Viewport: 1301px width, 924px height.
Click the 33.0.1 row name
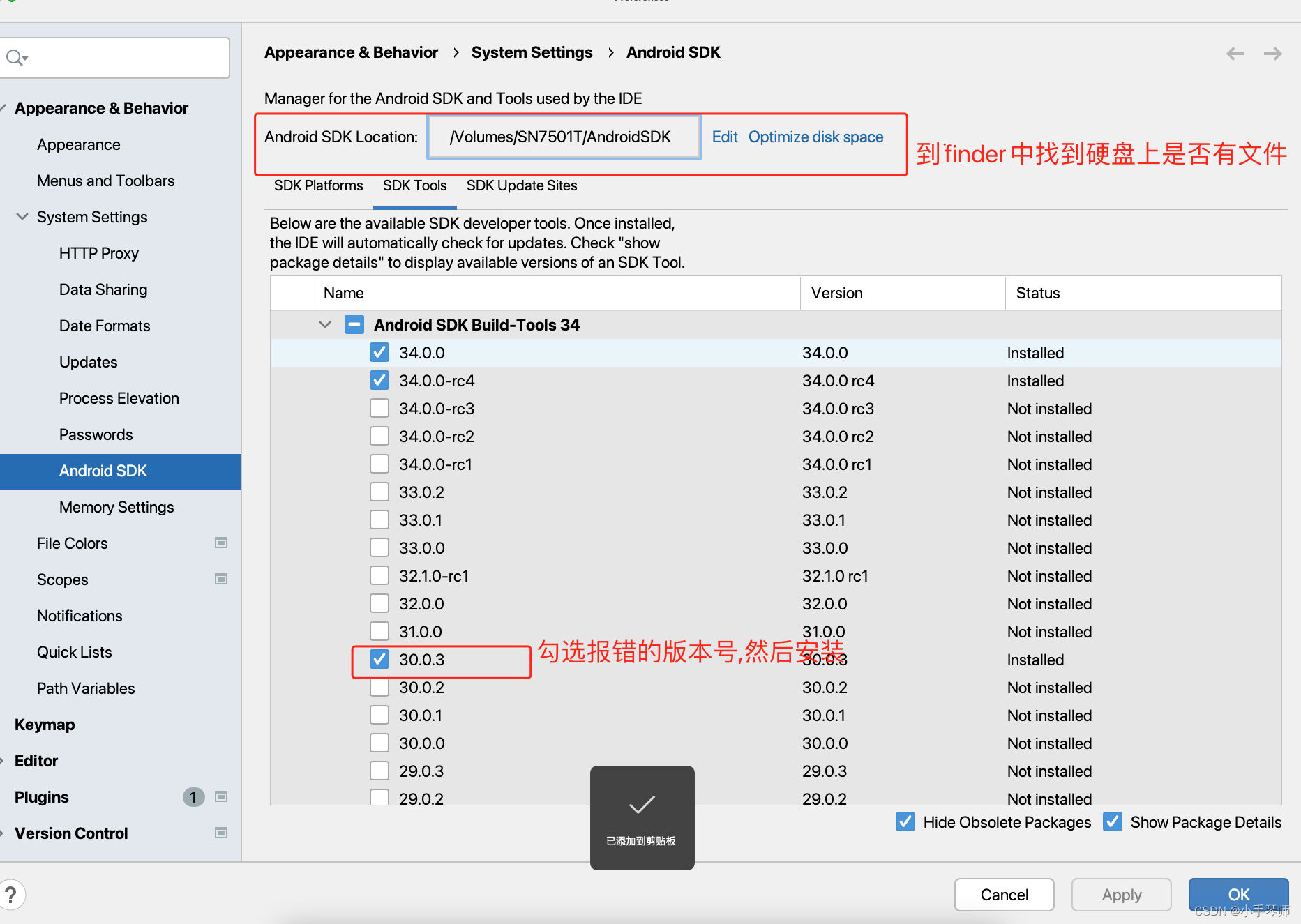pos(421,520)
